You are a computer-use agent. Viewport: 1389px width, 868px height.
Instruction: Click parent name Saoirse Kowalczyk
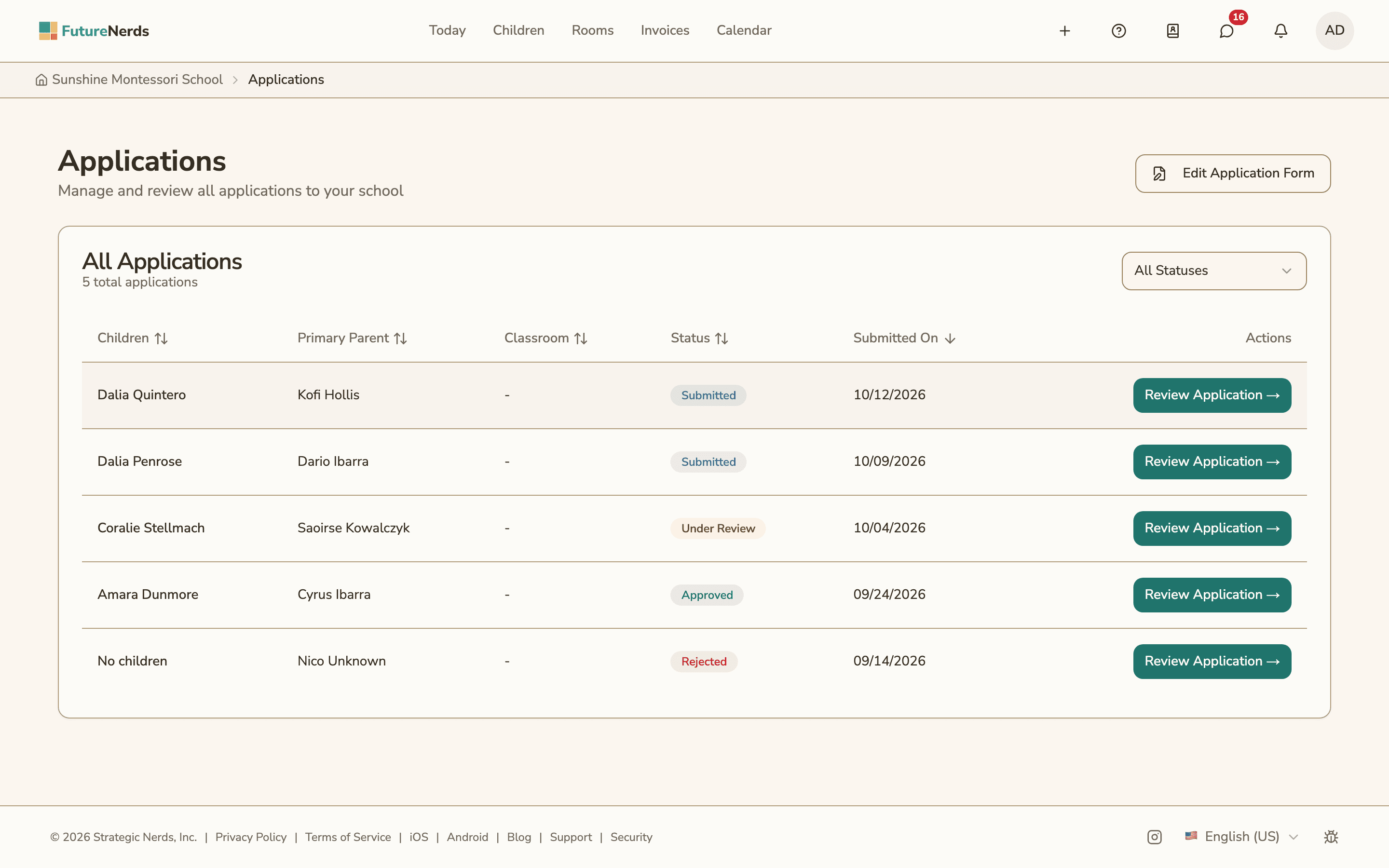click(x=353, y=528)
